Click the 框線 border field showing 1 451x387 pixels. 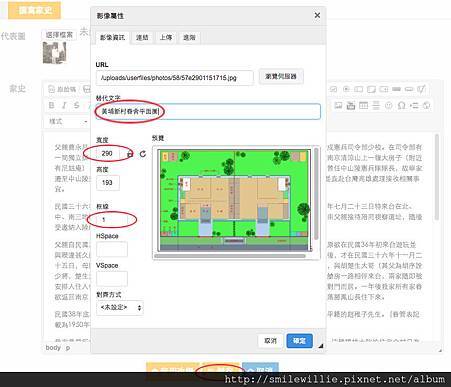[112, 220]
